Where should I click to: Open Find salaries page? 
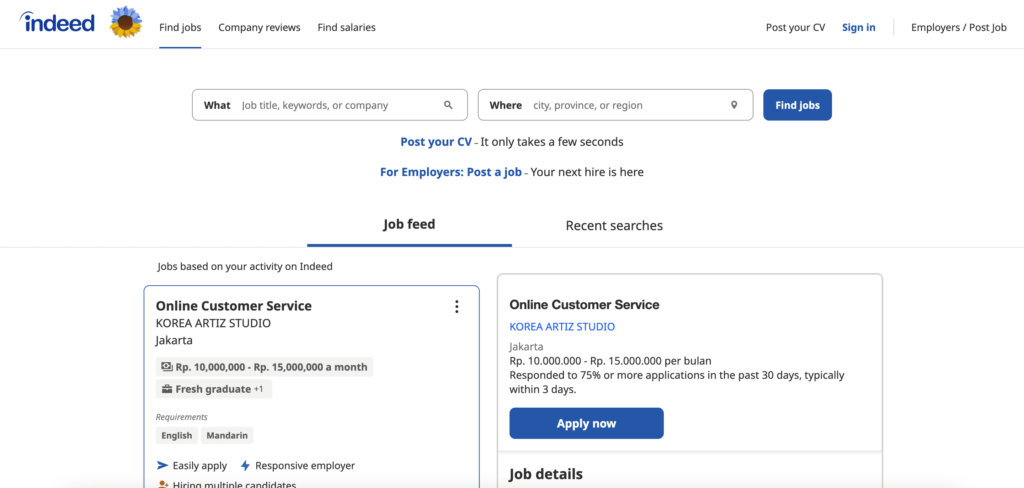[346, 27]
